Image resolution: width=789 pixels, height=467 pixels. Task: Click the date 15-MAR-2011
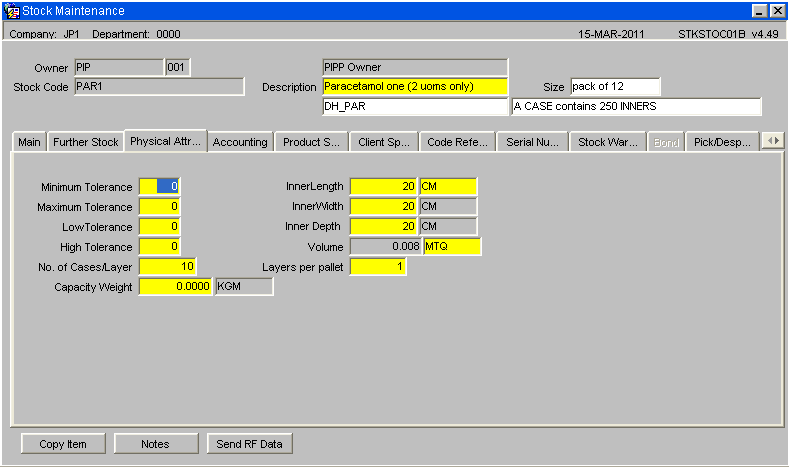pyautogui.click(x=611, y=34)
